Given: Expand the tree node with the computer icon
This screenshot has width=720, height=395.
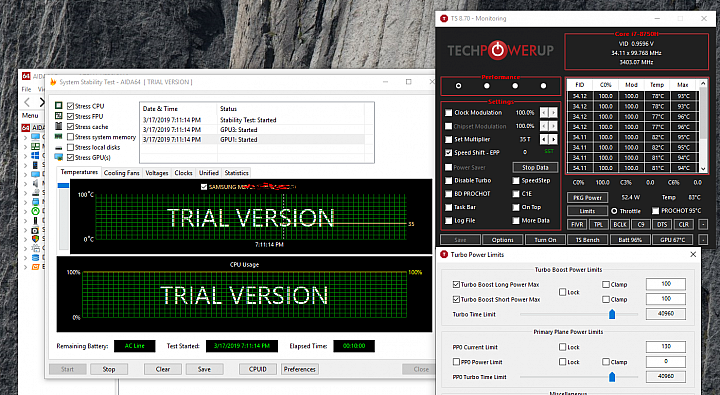Looking at the screenshot, I should coord(25,137).
